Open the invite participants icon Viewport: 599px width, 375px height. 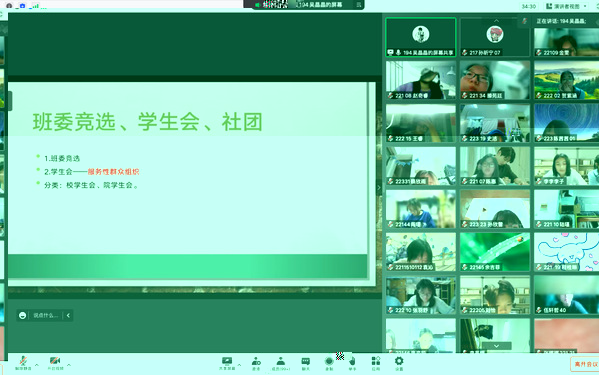[x=256, y=363]
